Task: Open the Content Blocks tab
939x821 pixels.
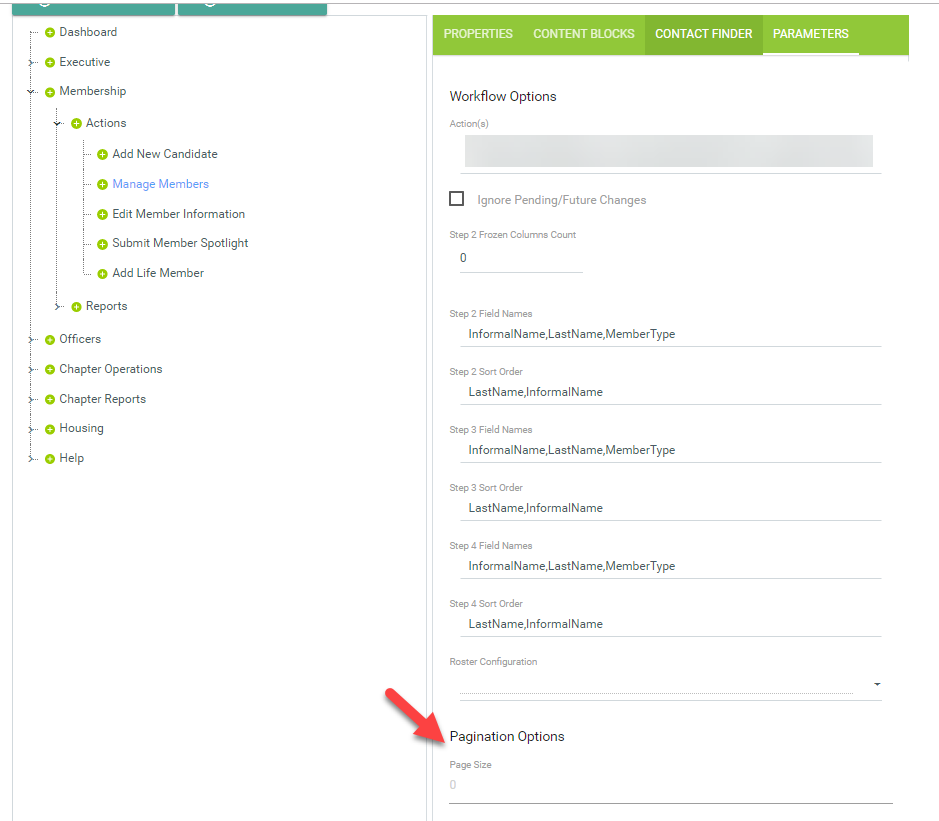Action: (x=584, y=34)
